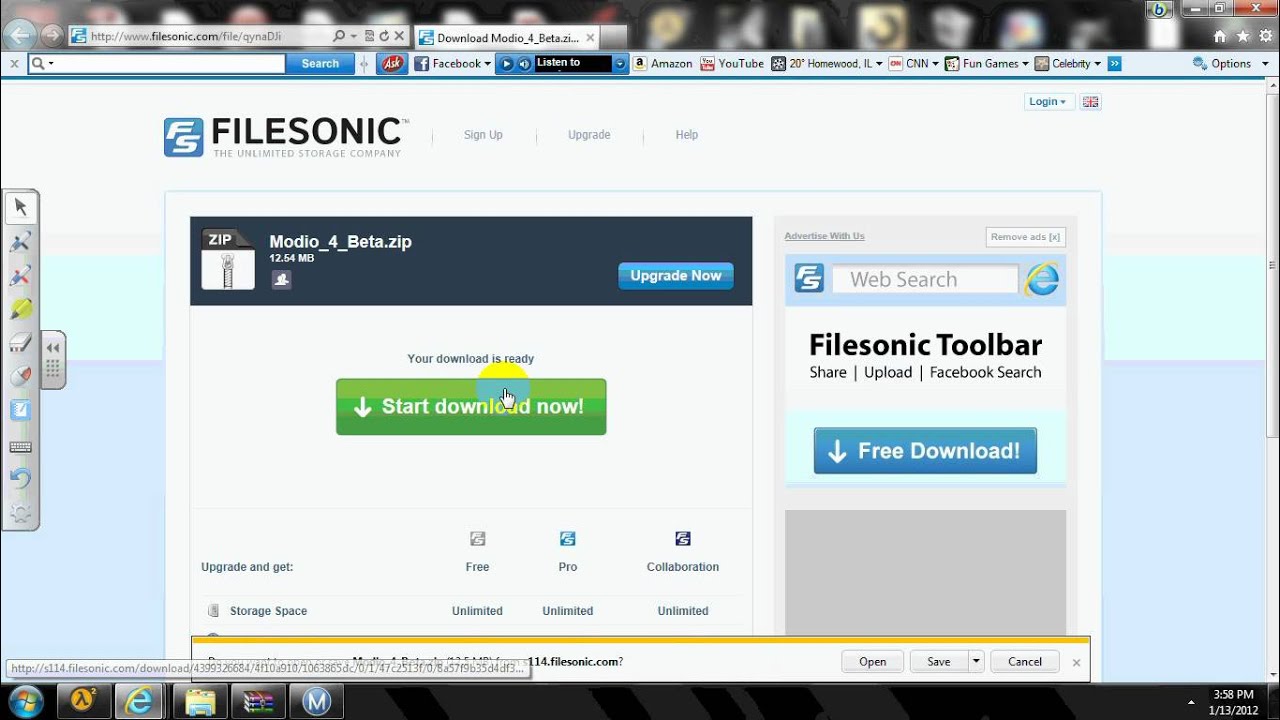Open the on-screen keyboard tool
This screenshot has height=720, width=1280.
21,446
